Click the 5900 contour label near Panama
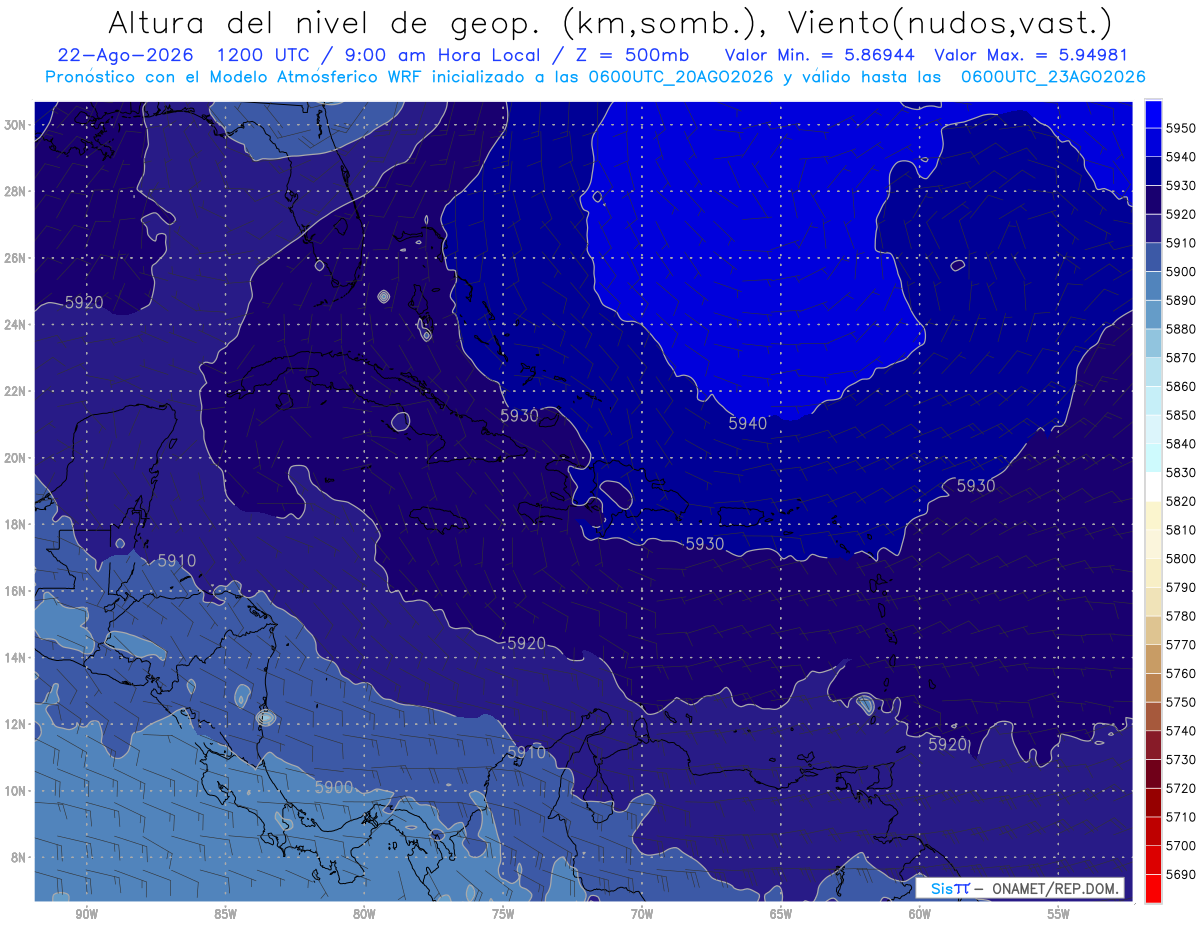This screenshot has width=1200, height=927. point(334,787)
